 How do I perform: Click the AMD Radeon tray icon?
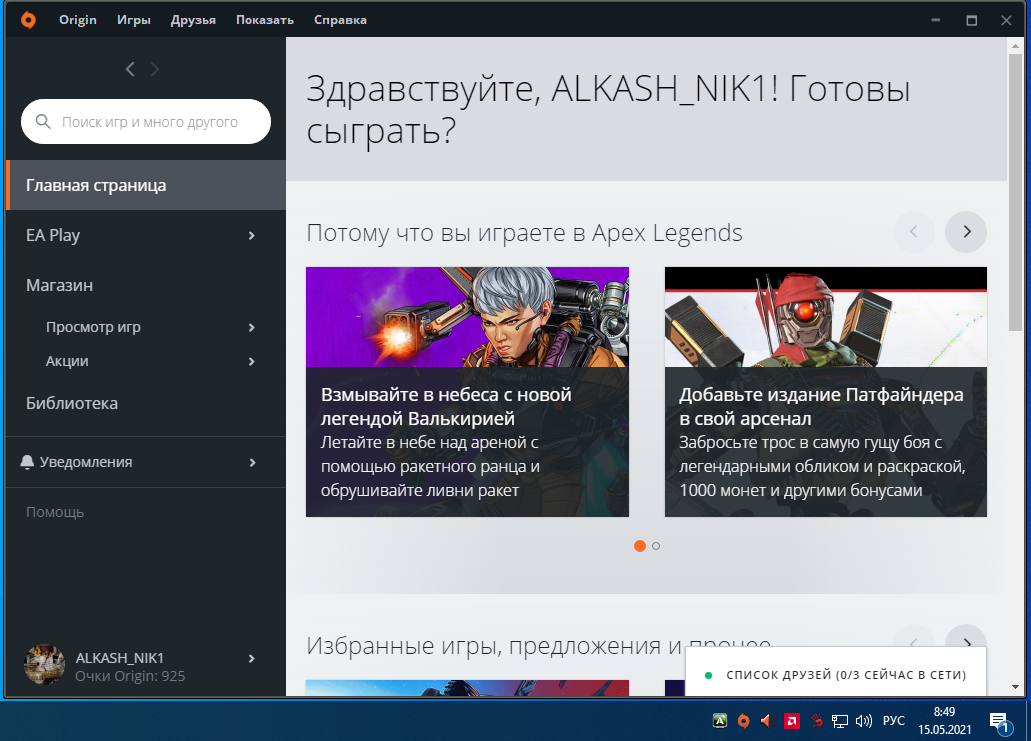pos(792,721)
